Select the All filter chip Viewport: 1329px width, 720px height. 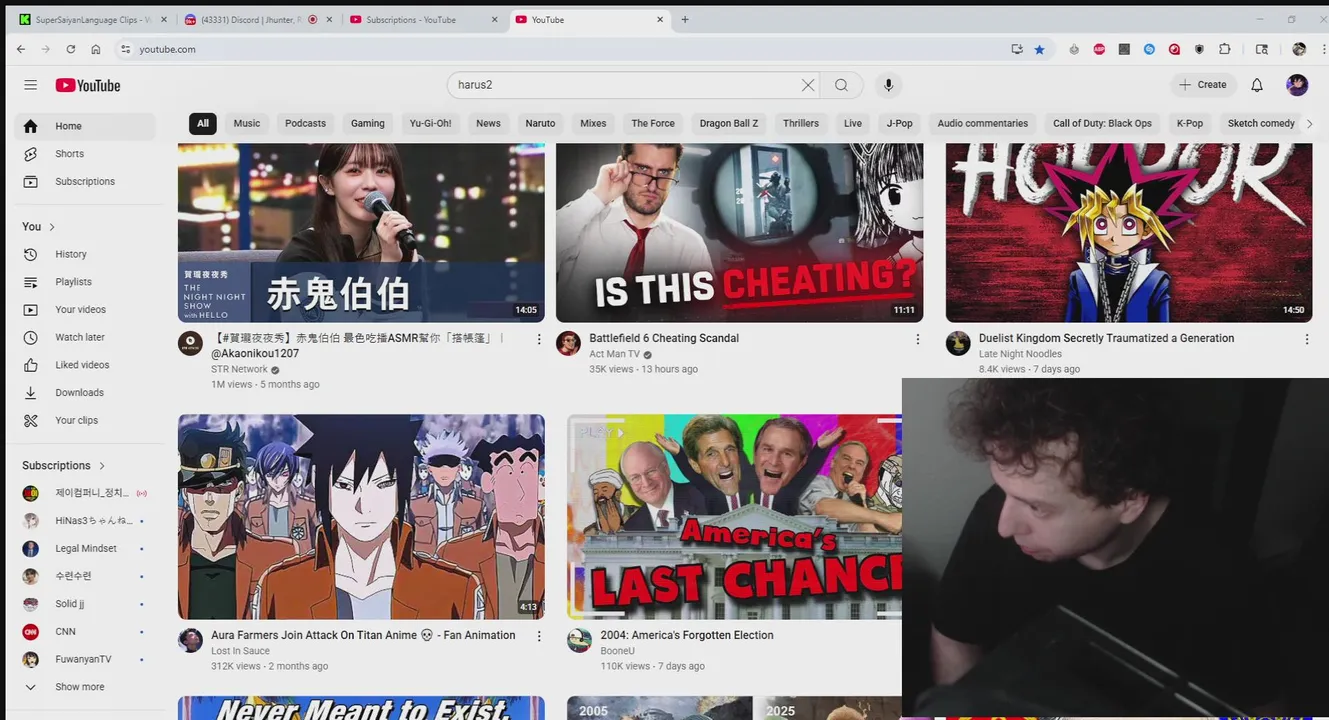[x=203, y=124]
